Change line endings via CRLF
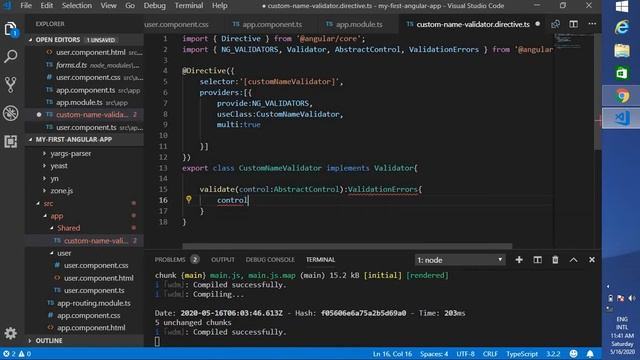The image size is (640, 360). (x=490, y=354)
